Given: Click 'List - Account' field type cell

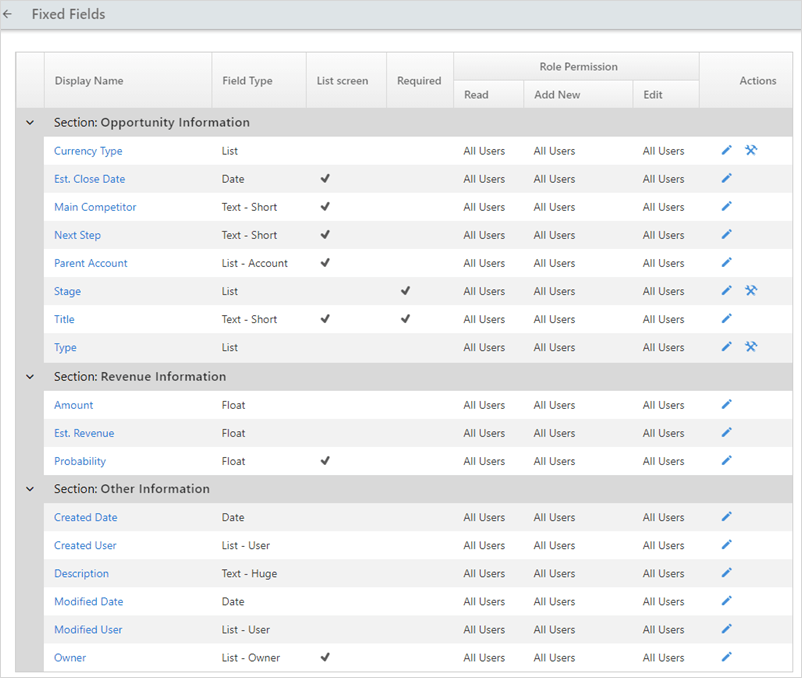Looking at the screenshot, I should tap(255, 263).
